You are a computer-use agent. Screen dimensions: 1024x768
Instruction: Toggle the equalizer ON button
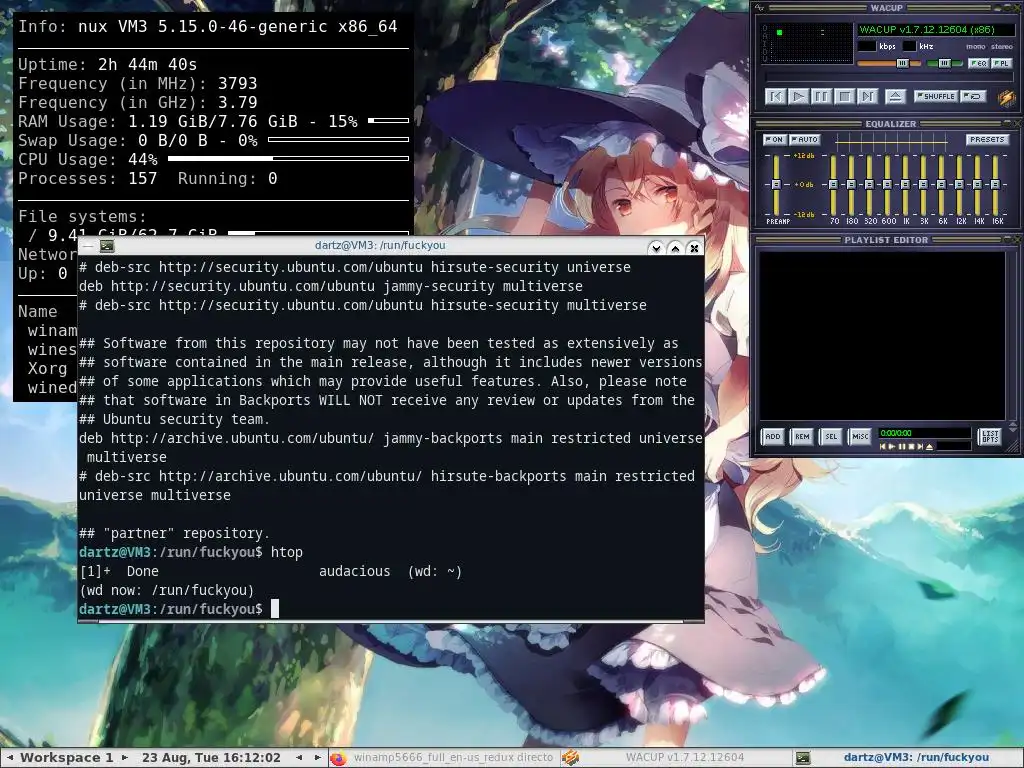point(774,139)
